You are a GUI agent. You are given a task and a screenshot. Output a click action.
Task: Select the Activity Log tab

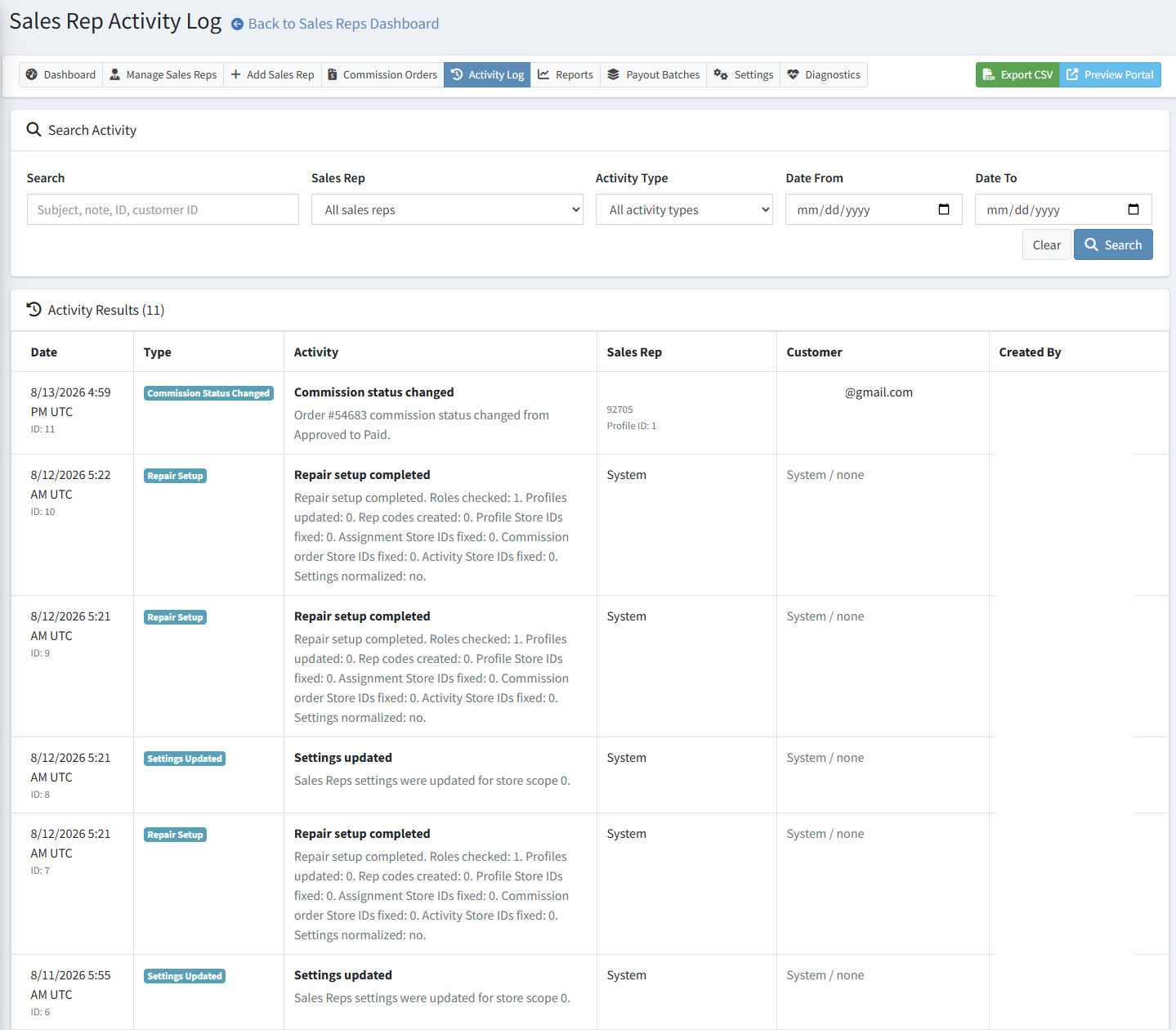[487, 74]
